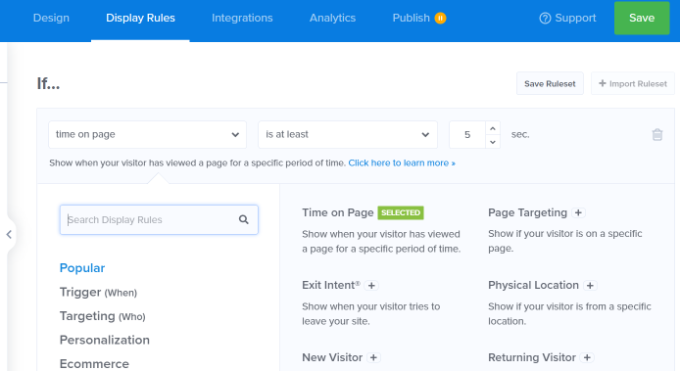Open the is at least dropdown
680x371 pixels.
click(347, 135)
